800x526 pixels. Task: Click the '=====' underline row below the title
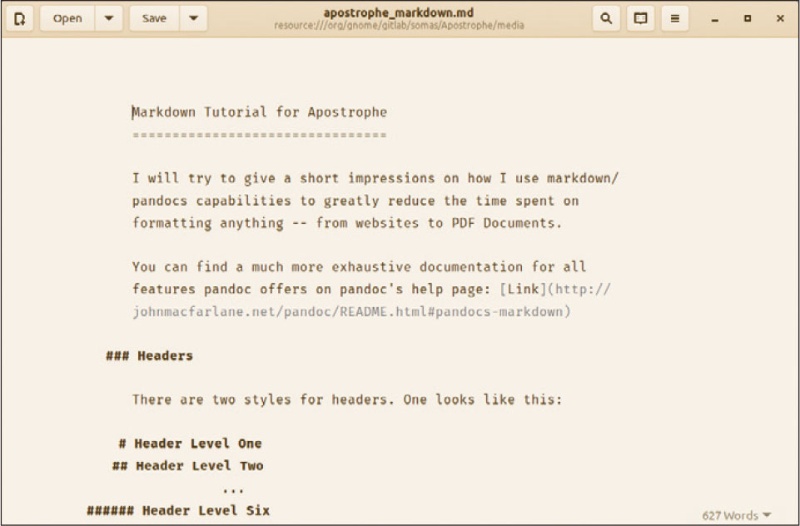pyautogui.click(x=260, y=135)
